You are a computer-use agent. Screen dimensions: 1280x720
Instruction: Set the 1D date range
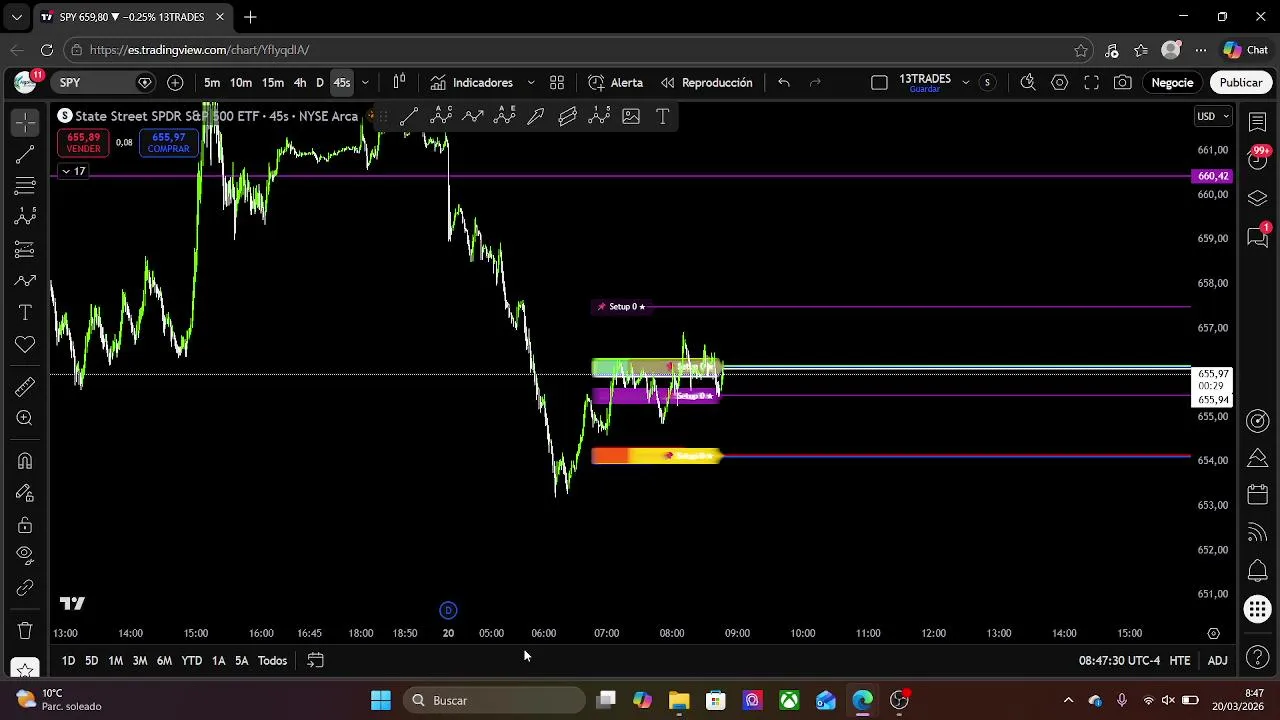(68, 661)
